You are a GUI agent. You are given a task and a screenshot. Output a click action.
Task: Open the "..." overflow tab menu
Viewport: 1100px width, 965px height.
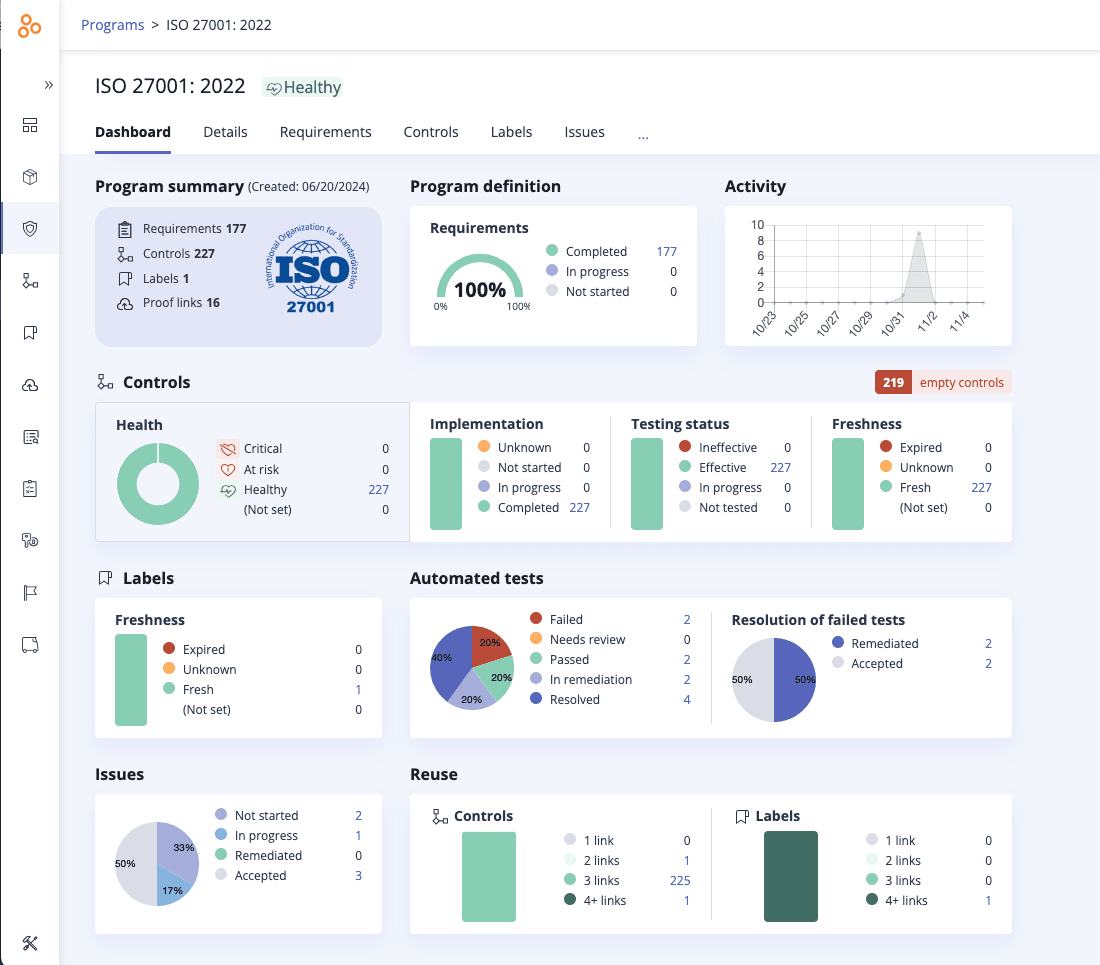pos(643,133)
